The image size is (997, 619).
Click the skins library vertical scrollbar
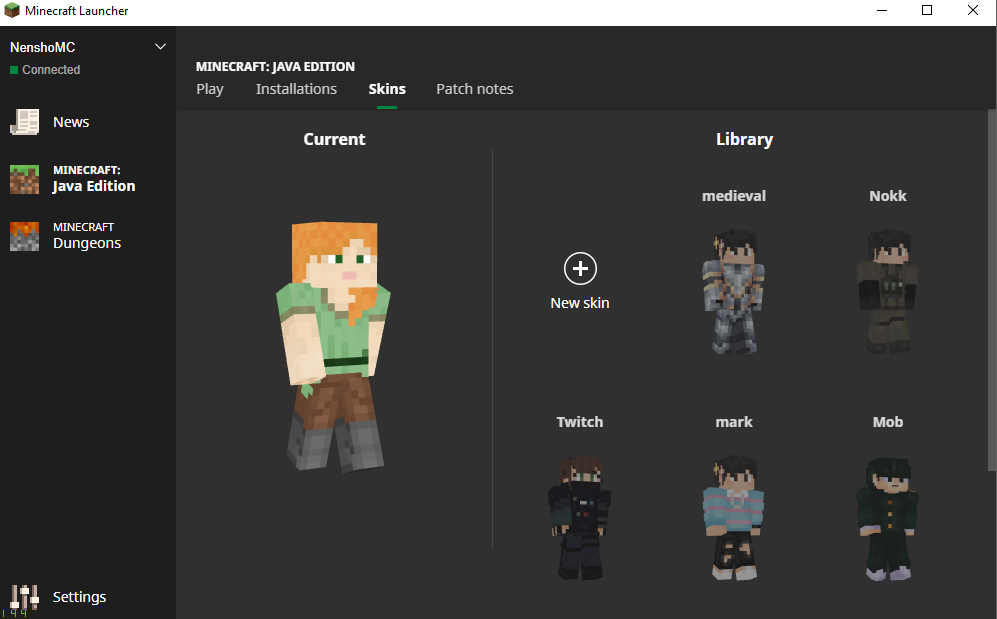[992, 290]
